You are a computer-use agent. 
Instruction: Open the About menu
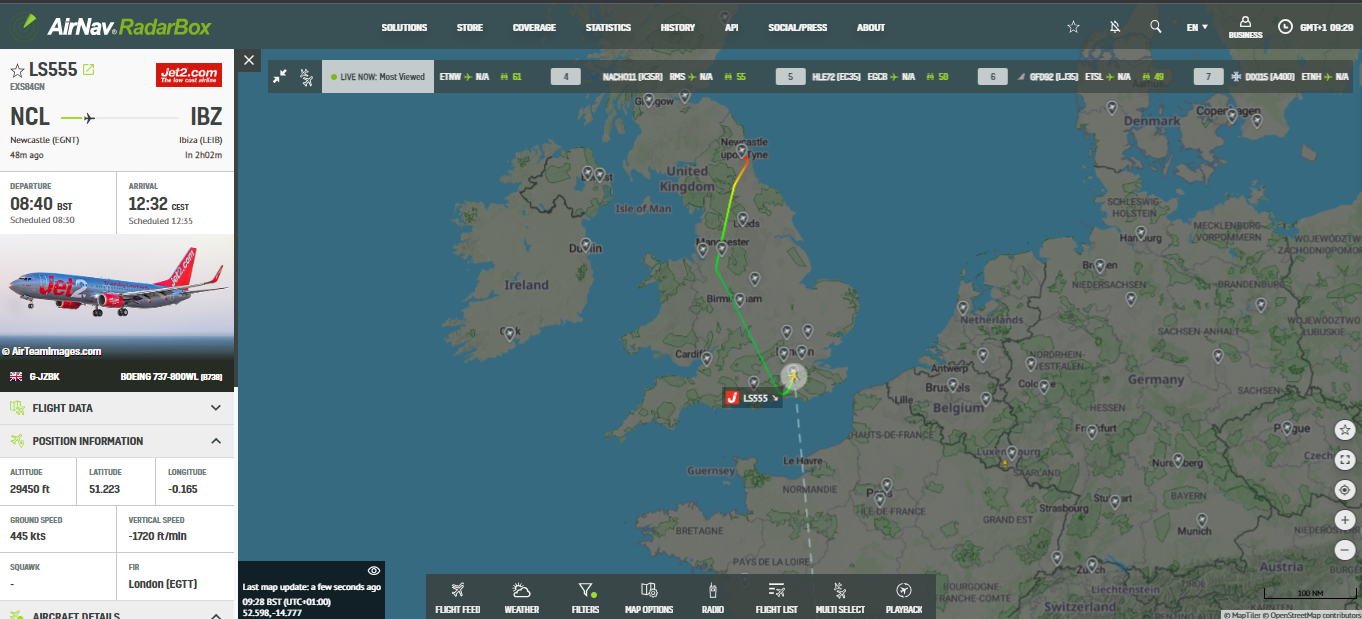(x=871, y=27)
